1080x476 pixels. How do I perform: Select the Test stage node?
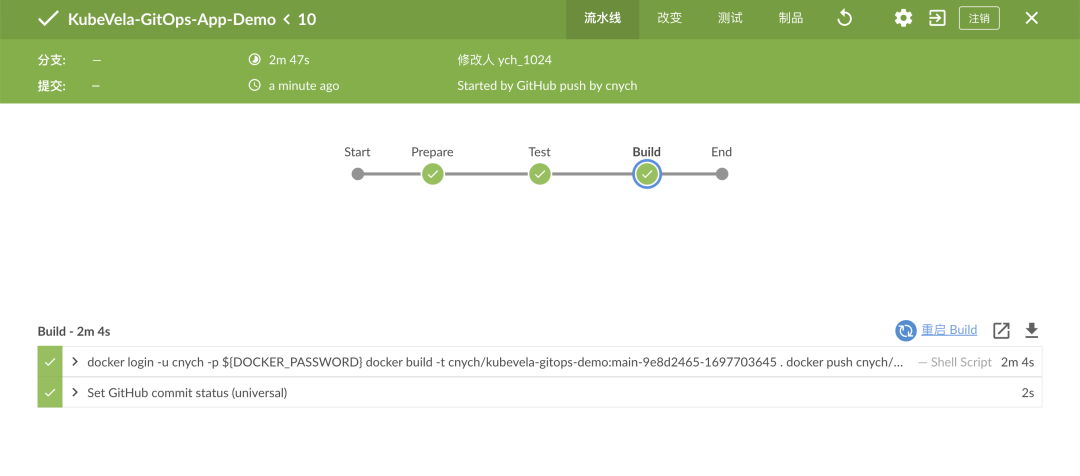pos(540,174)
